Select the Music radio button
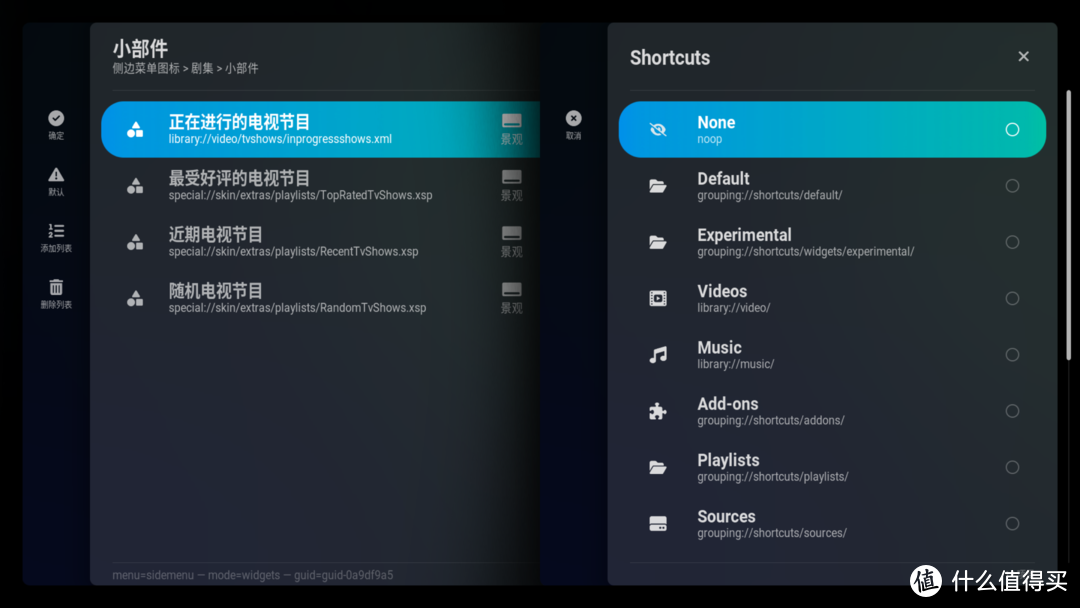The height and width of the screenshot is (608, 1080). (x=1012, y=355)
